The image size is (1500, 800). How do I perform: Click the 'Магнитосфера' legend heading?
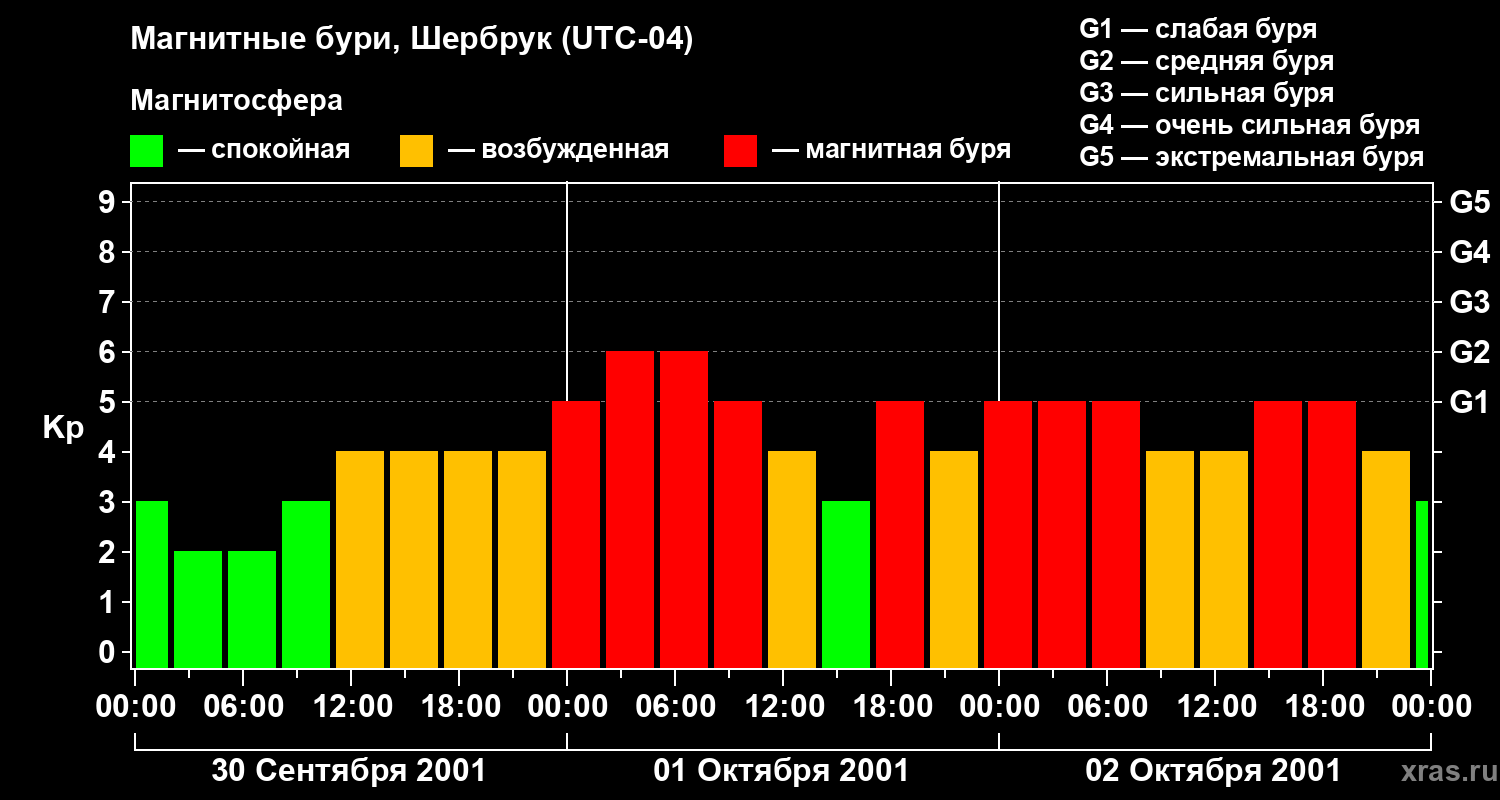pyautogui.click(x=236, y=100)
